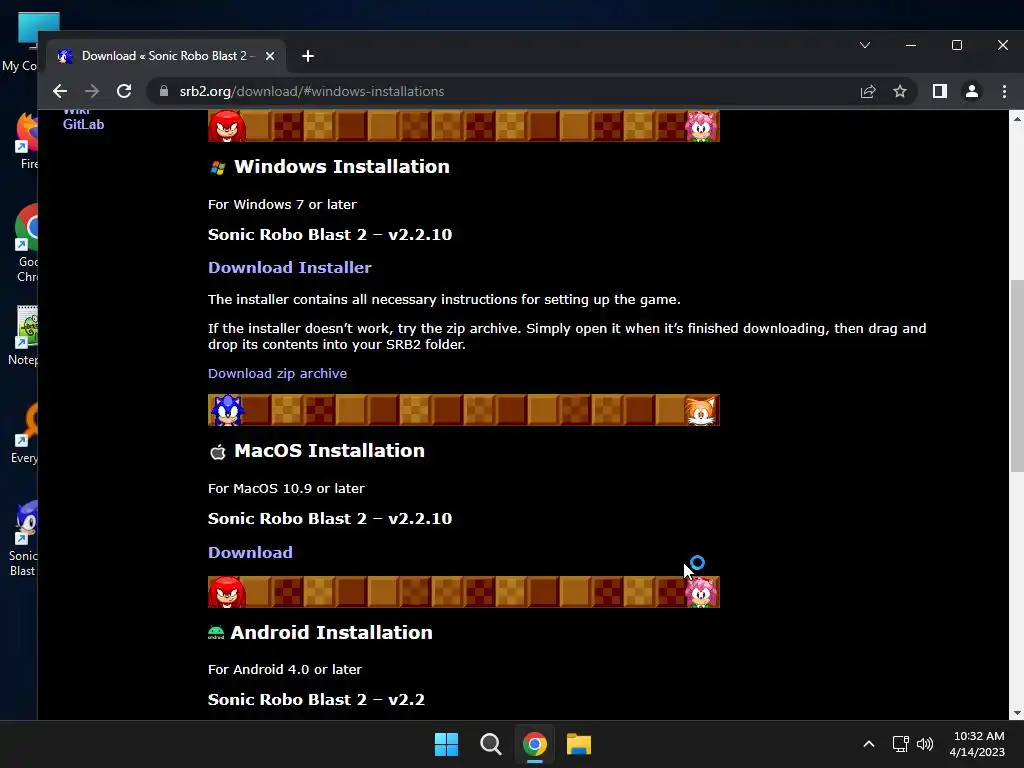The height and width of the screenshot is (768, 1024).
Task: Click the Apple logo beside MacOS Installation
Action: pyautogui.click(x=217, y=451)
